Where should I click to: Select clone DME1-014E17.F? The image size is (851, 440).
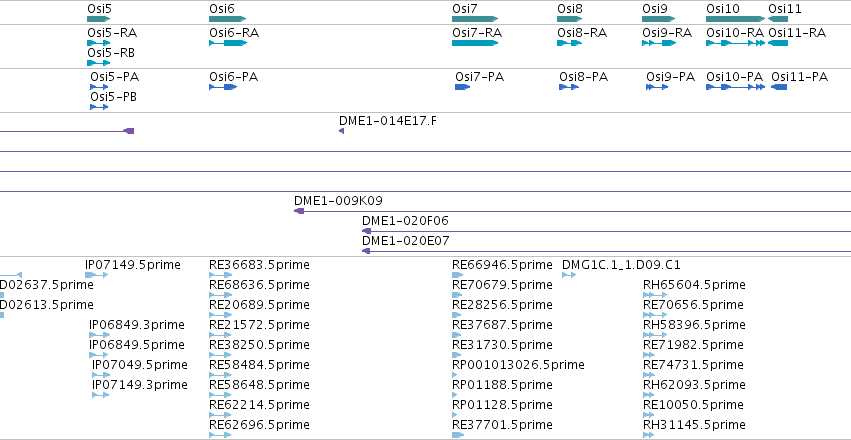point(341,131)
